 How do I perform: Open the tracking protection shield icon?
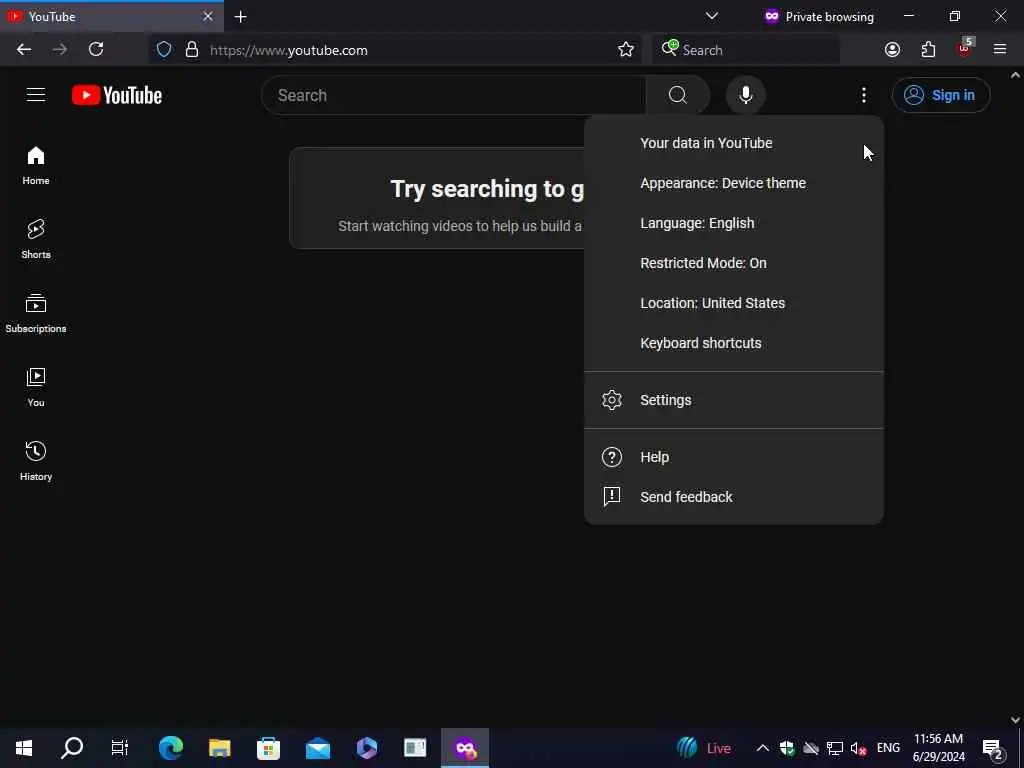[164, 50]
